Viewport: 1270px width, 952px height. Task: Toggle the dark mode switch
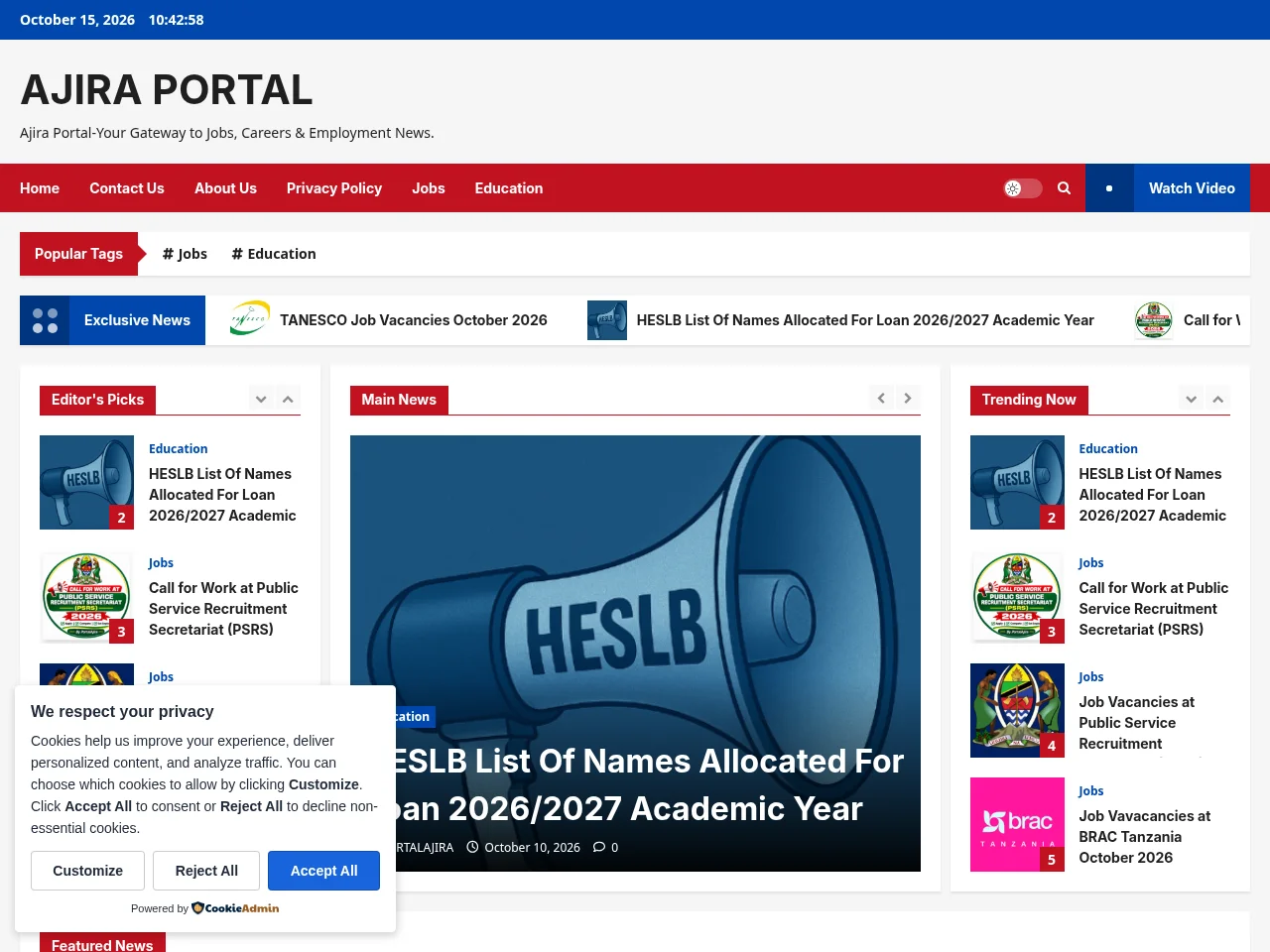[1023, 188]
